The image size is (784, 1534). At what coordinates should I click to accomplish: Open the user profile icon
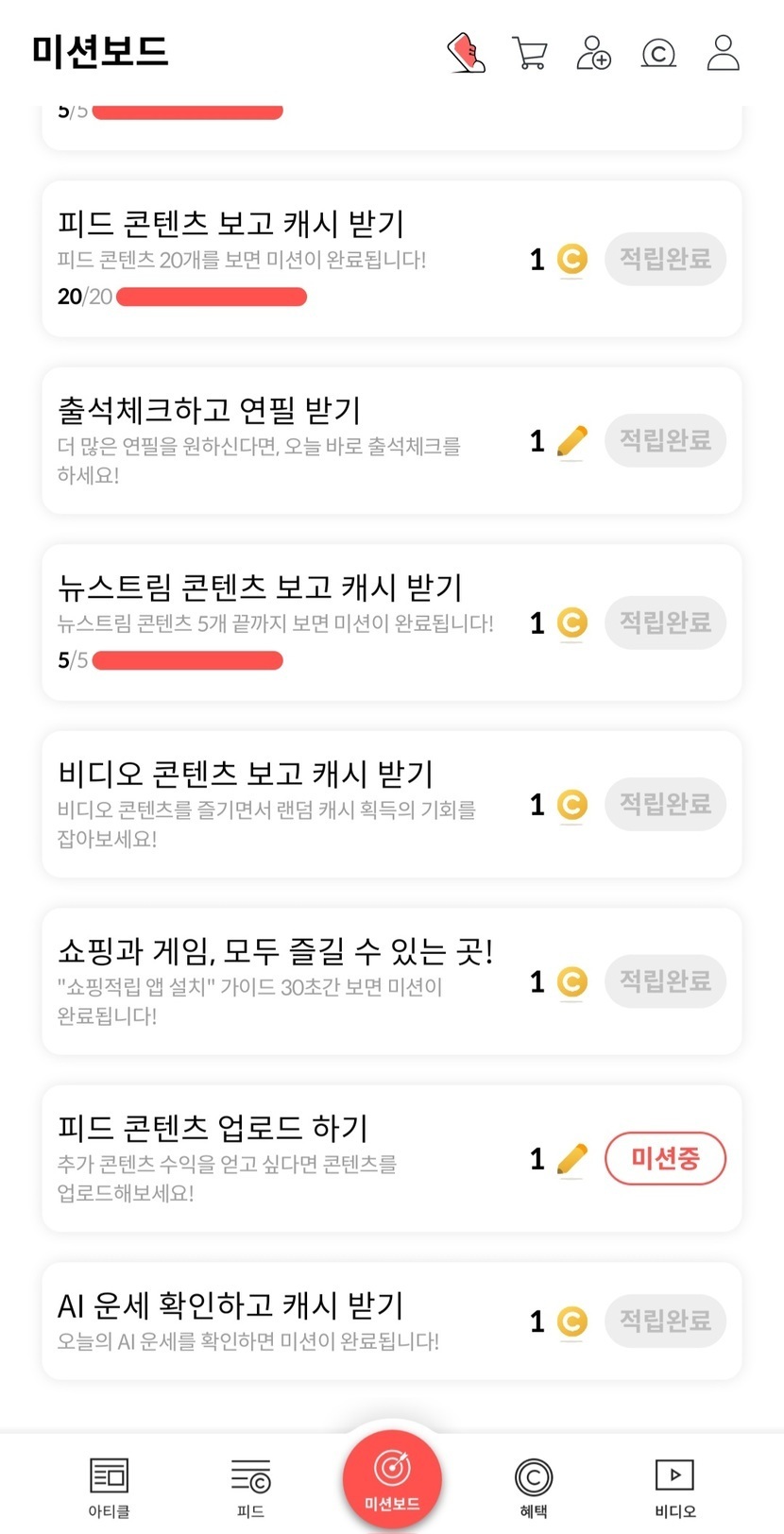[724, 53]
